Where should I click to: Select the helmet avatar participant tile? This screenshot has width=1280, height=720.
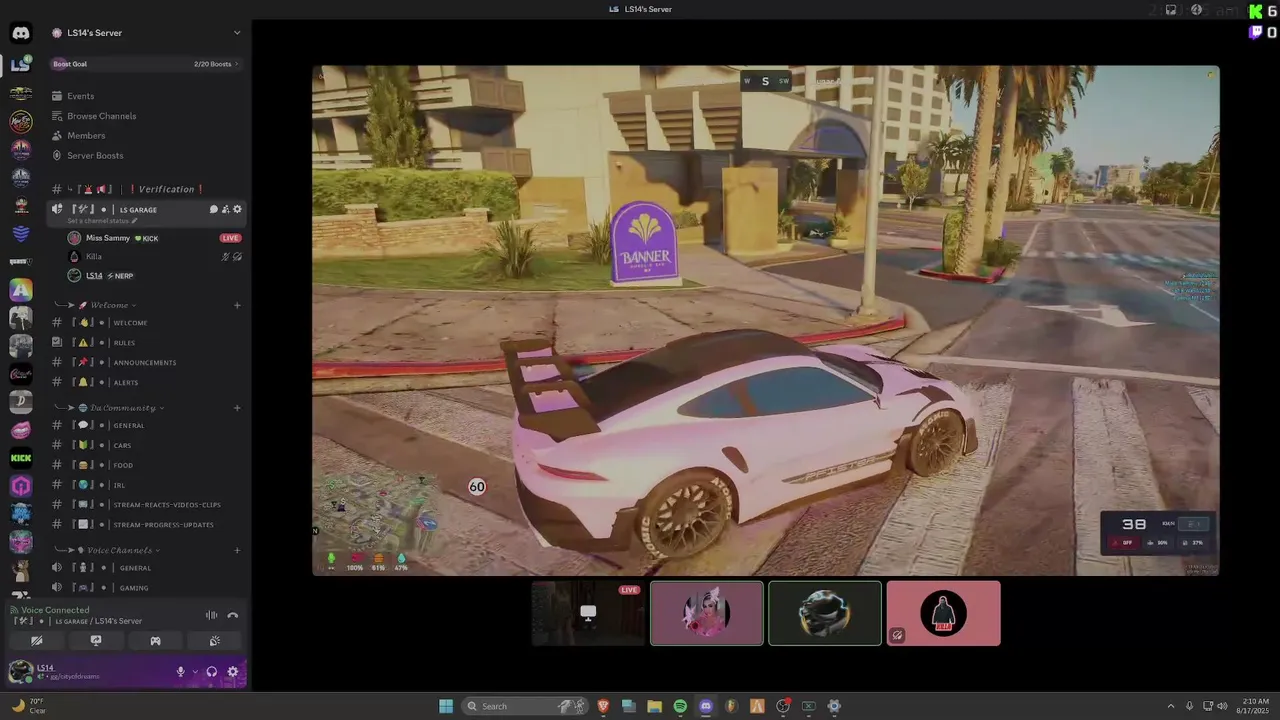click(x=825, y=613)
